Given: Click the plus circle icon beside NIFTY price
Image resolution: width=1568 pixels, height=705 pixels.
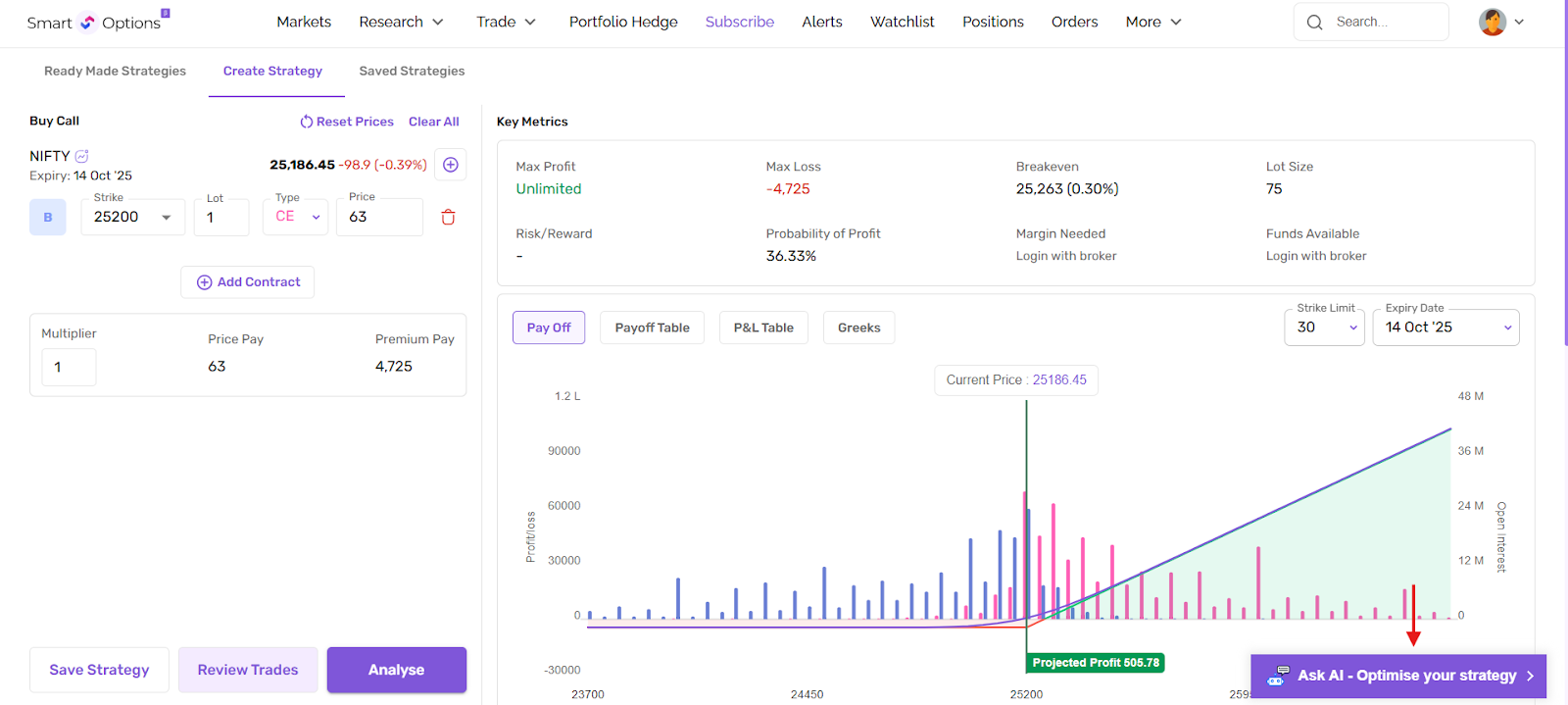Looking at the screenshot, I should tap(451, 165).
